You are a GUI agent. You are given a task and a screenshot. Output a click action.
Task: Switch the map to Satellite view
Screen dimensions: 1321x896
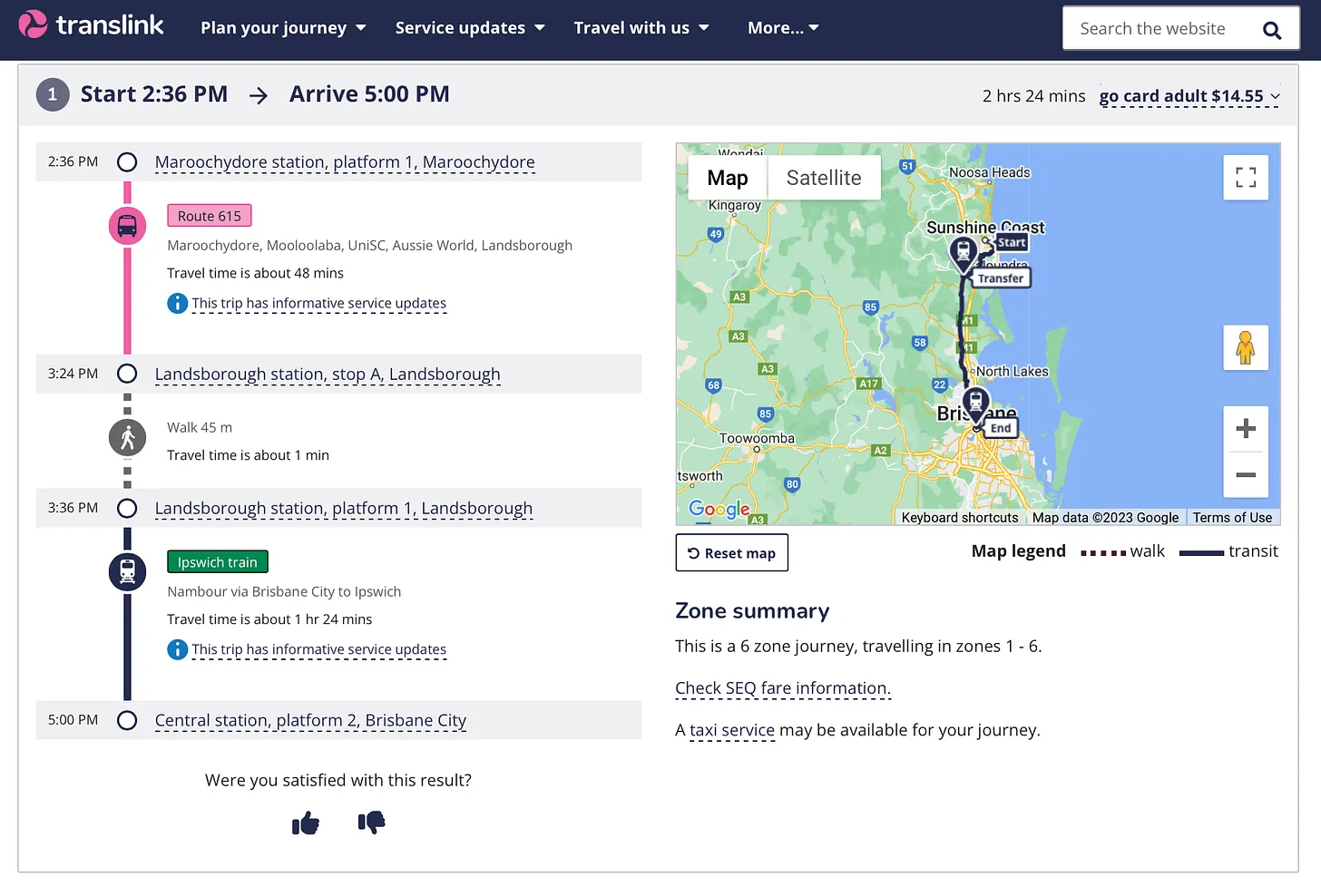[824, 178]
